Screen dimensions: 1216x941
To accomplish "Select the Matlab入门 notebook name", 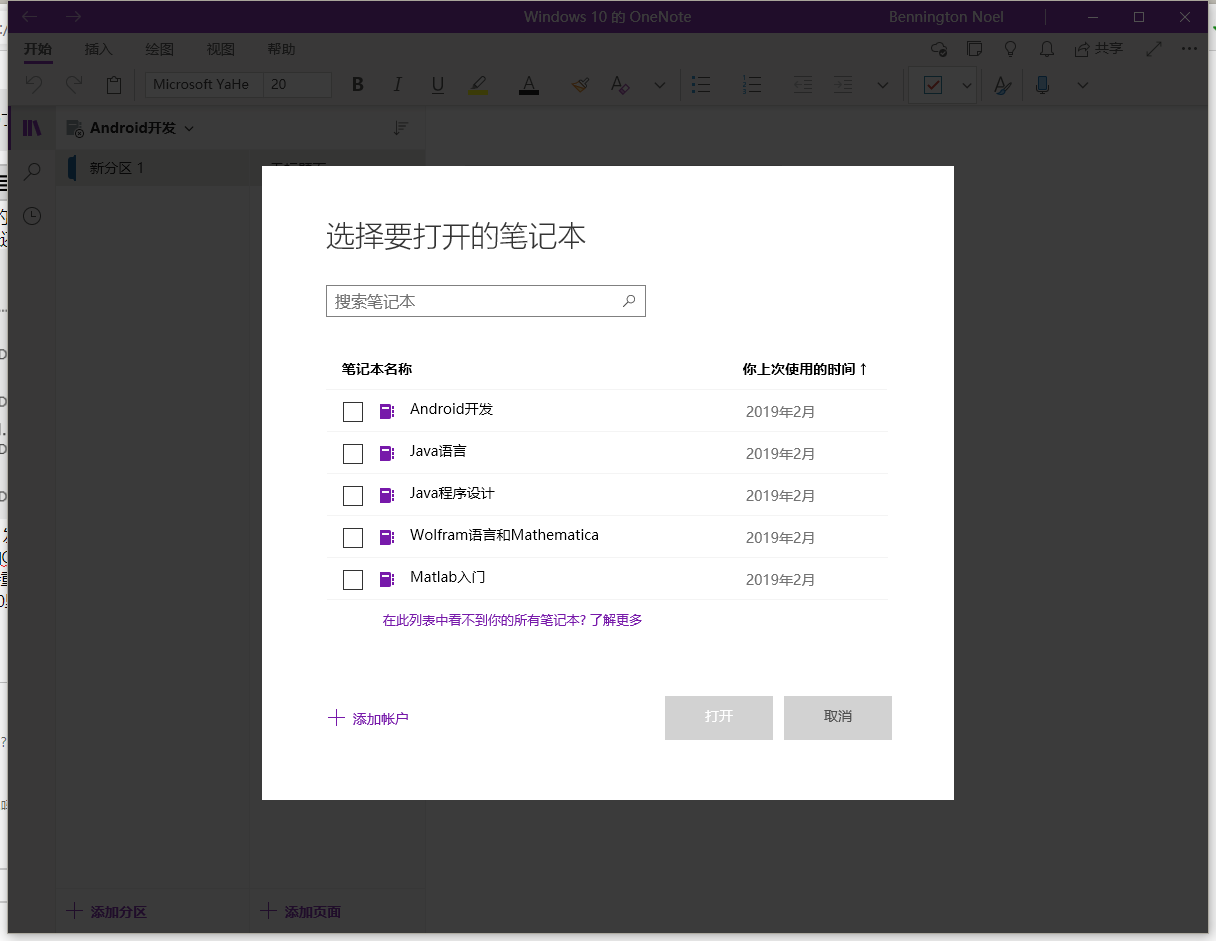I will pos(448,577).
